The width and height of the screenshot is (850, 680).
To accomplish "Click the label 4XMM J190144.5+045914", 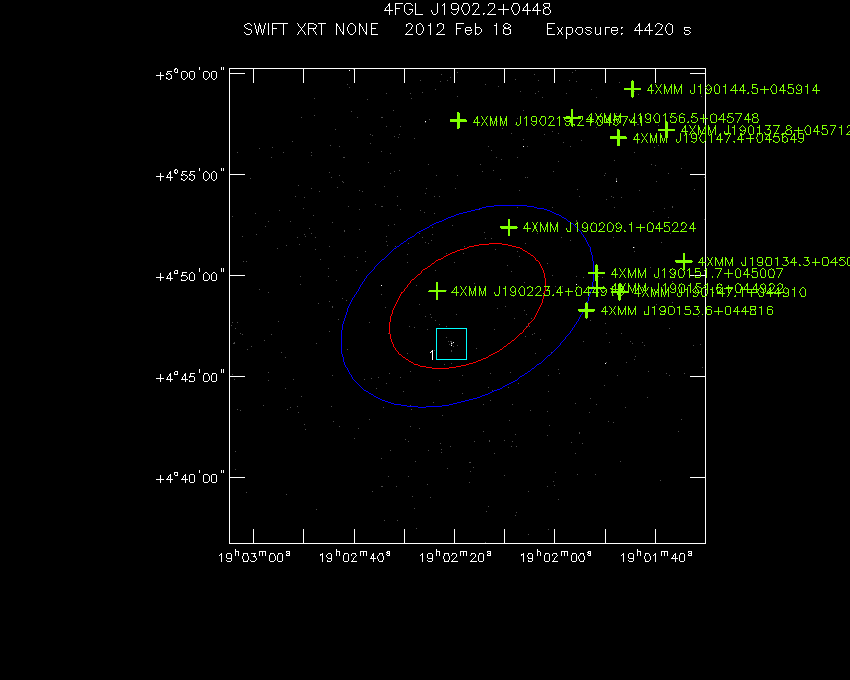I will tap(733, 89).
